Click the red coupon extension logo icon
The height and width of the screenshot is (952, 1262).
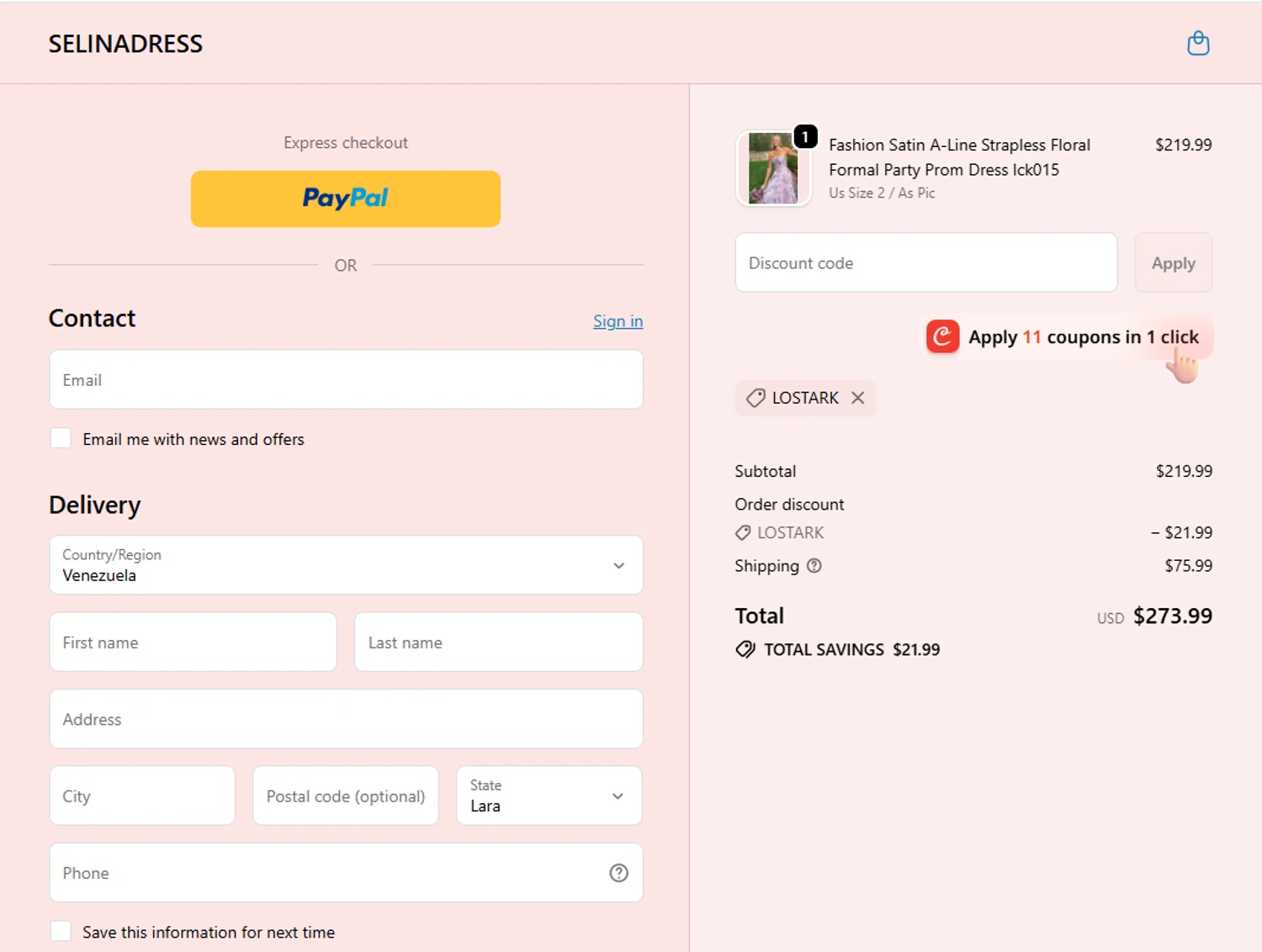pyautogui.click(x=942, y=337)
